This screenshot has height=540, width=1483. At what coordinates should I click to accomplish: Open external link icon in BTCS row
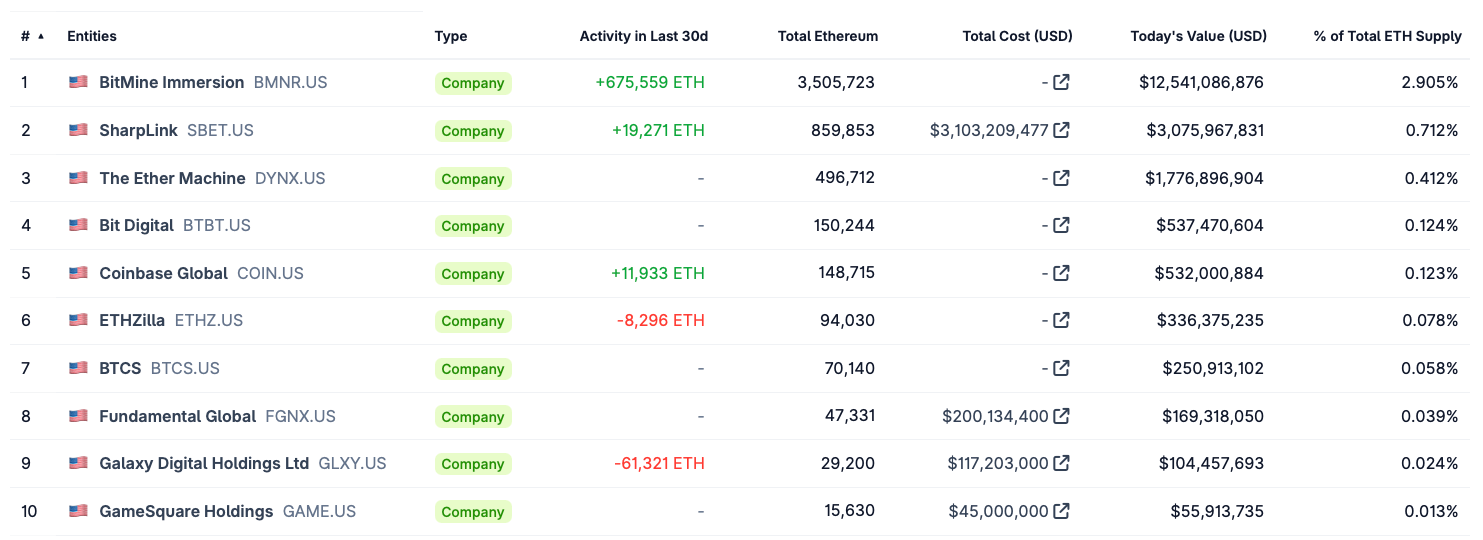(x=1062, y=368)
